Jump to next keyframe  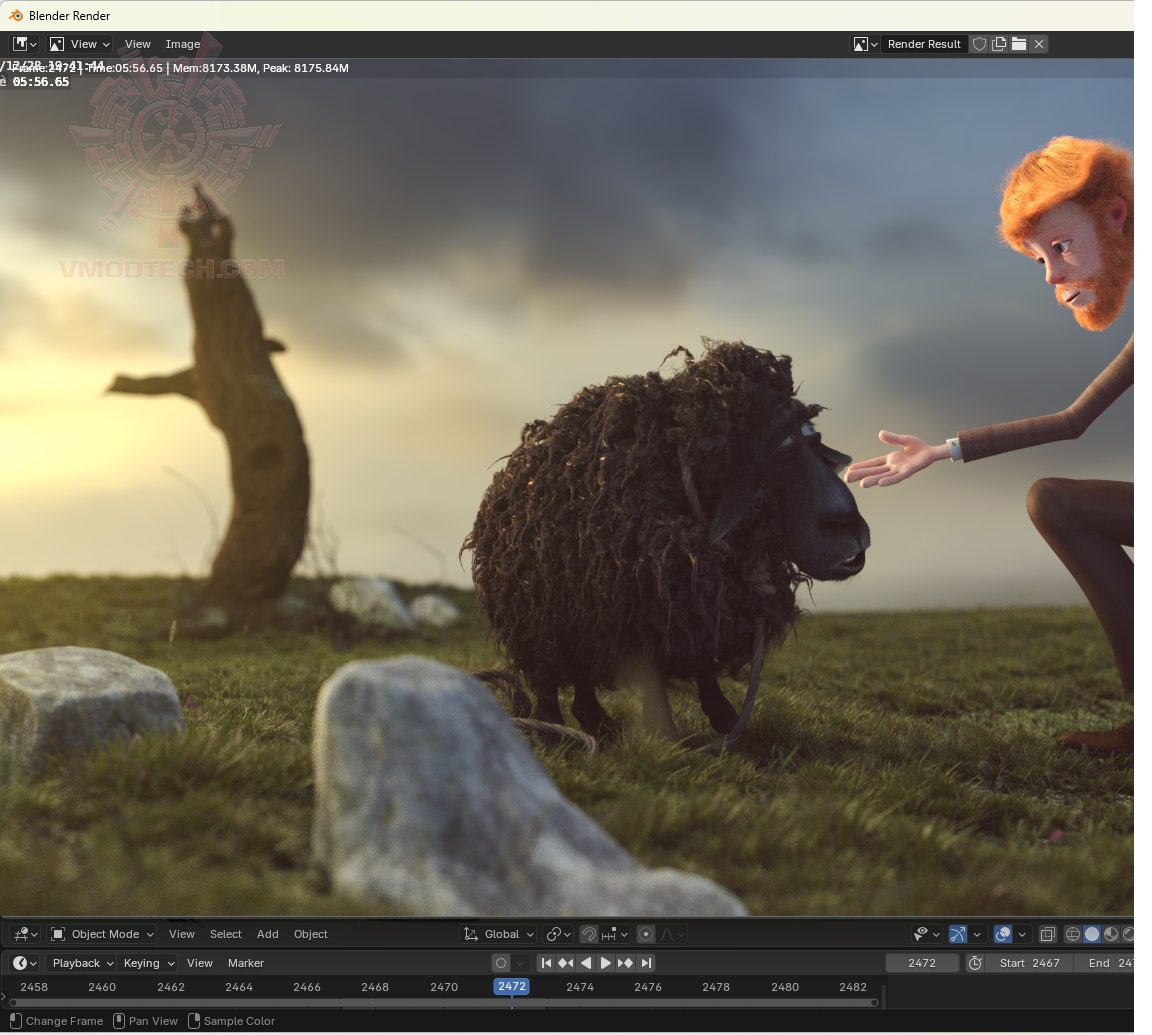pos(625,962)
